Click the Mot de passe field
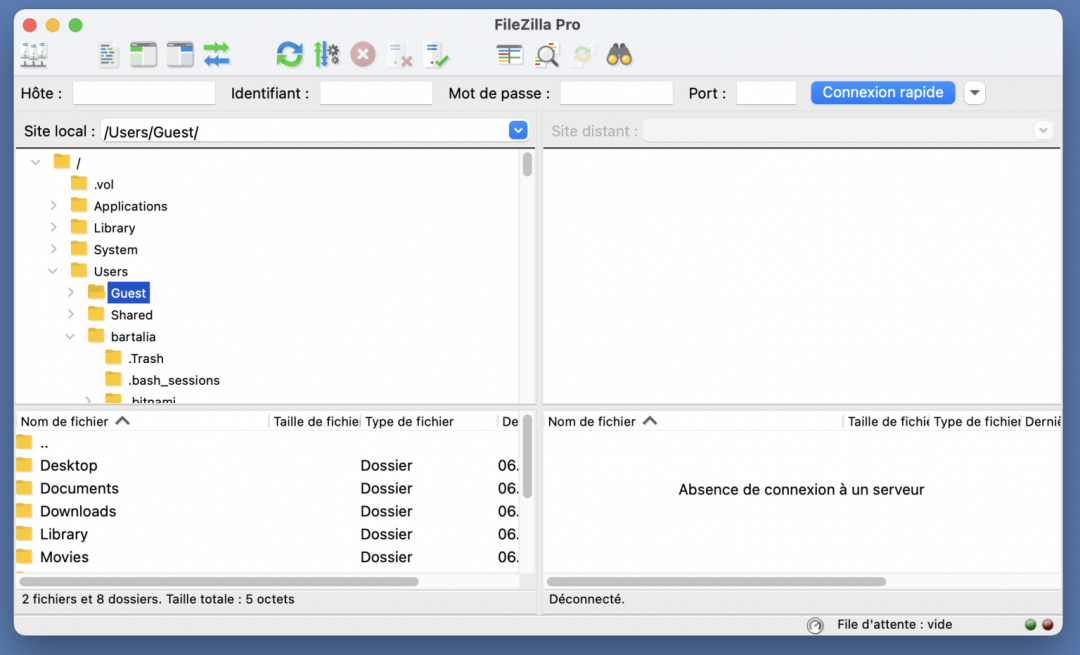 [x=616, y=93]
